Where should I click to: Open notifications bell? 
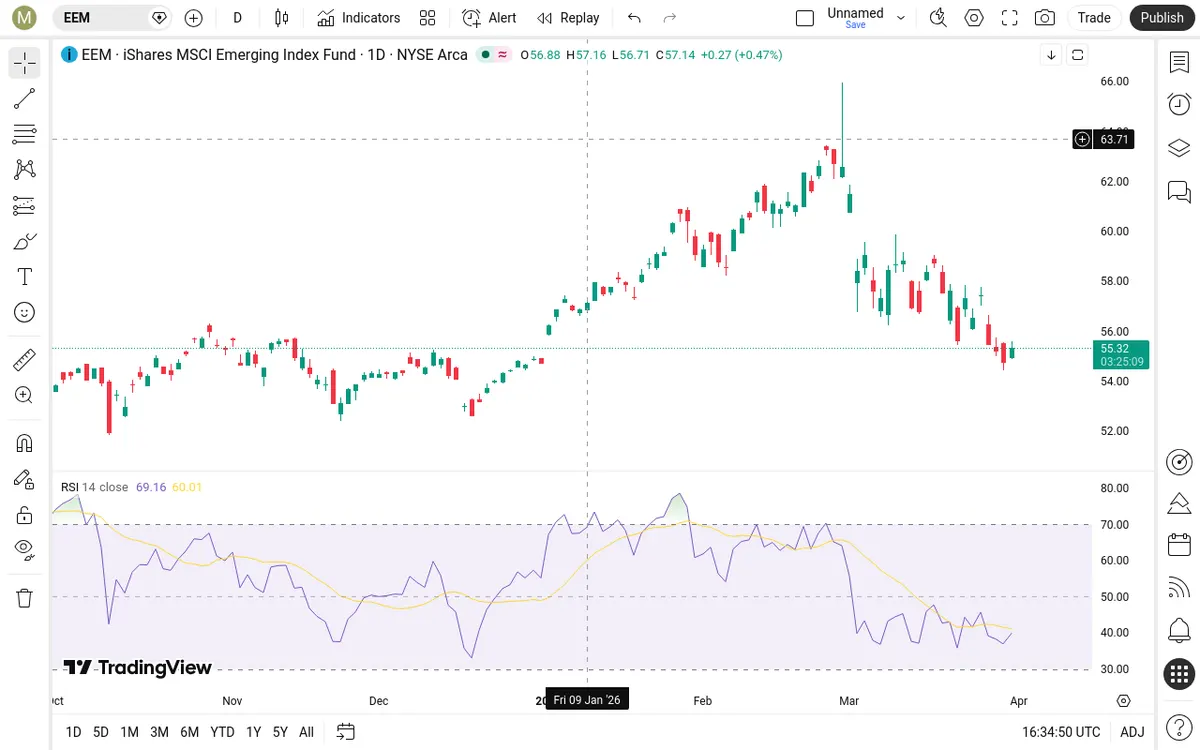click(x=1179, y=631)
